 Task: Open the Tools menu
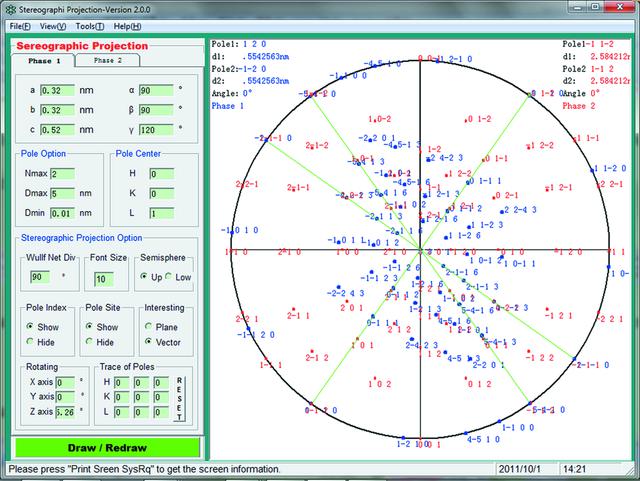[x=89, y=27]
